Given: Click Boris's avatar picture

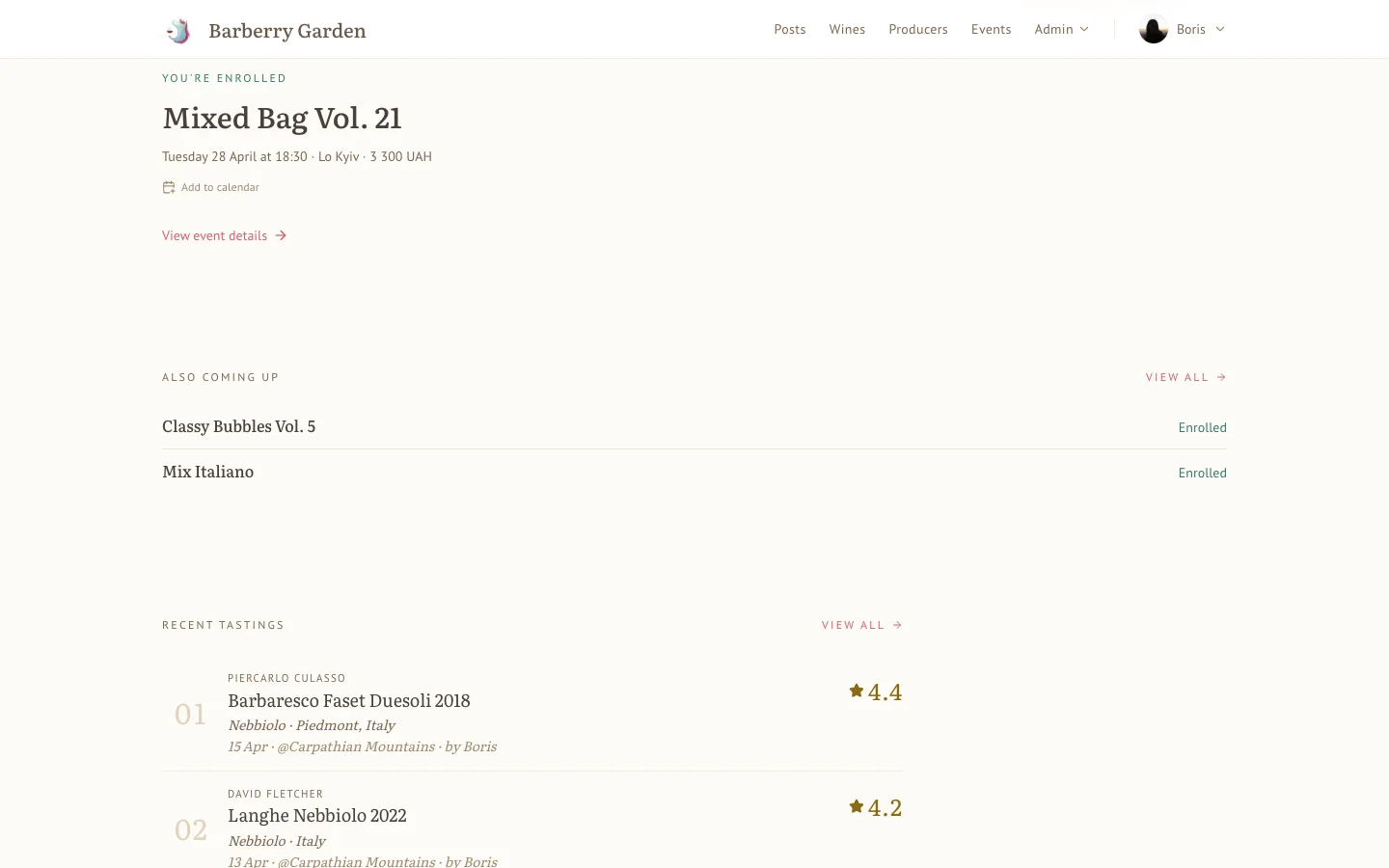Looking at the screenshot, I should [1153, 29].
